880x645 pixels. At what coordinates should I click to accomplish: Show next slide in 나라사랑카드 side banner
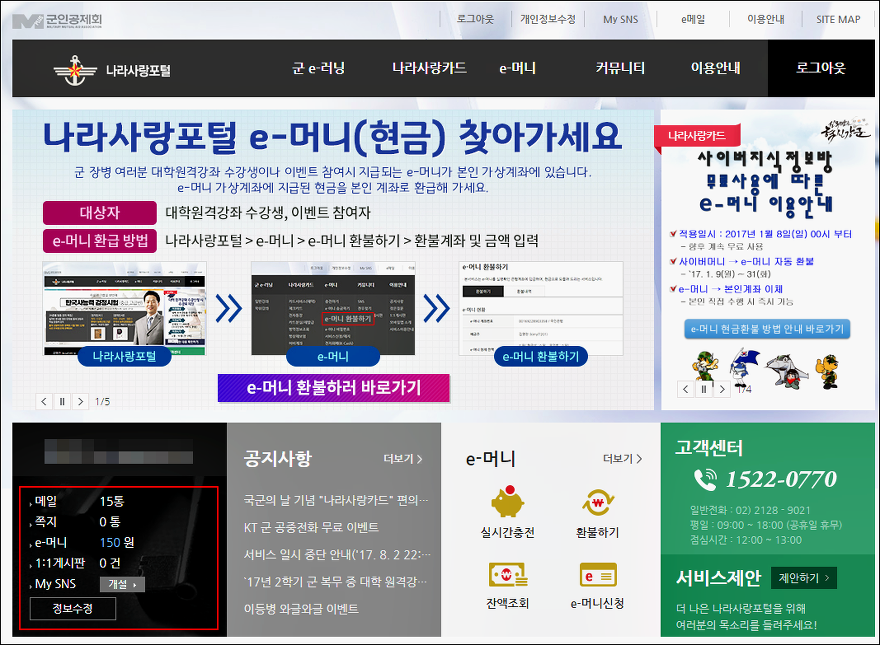pos(722,388)
